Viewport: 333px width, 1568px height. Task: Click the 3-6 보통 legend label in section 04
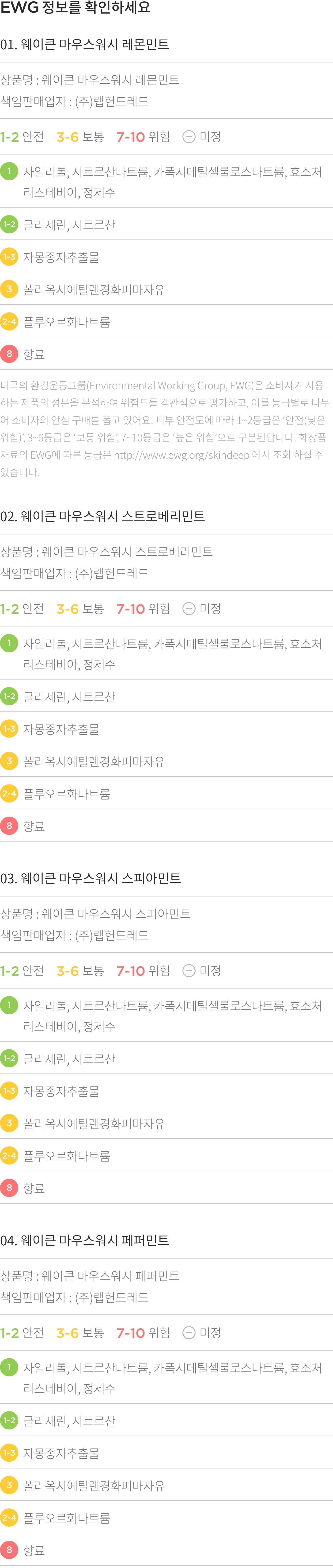coord(80,1332)
